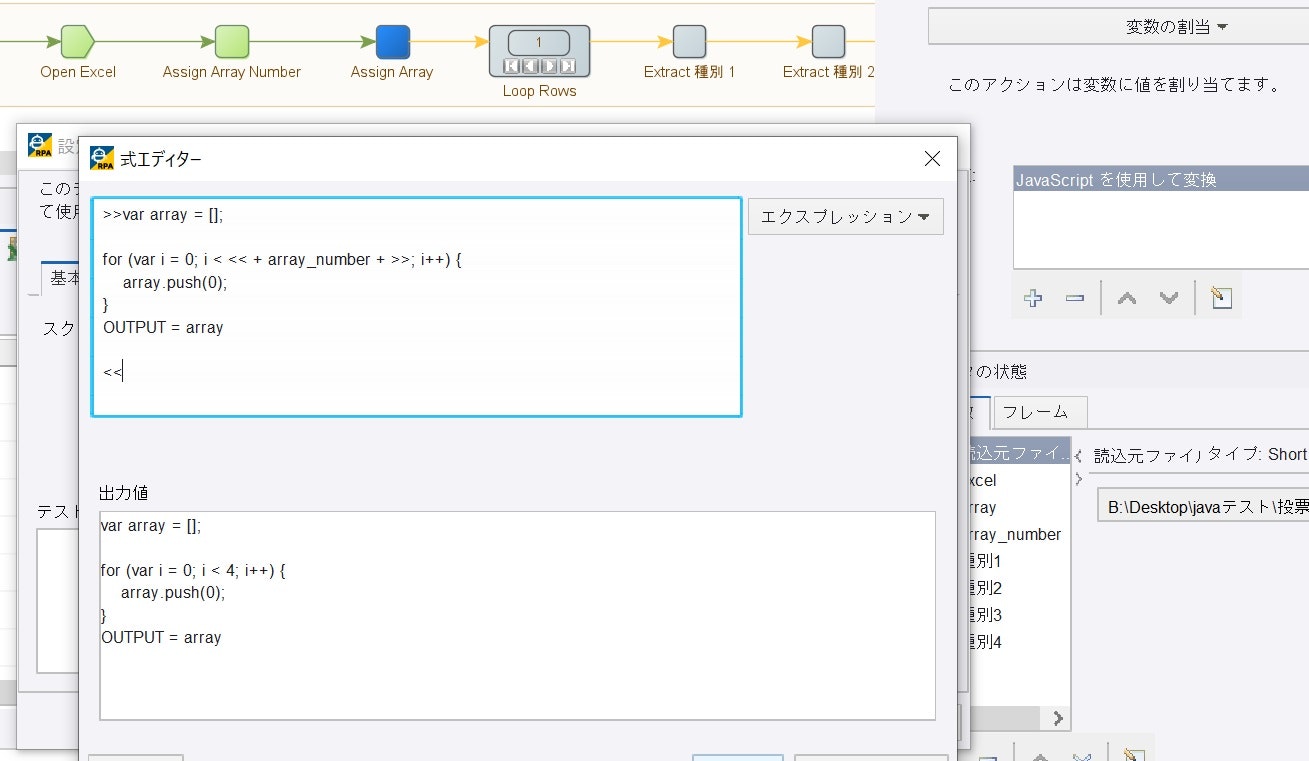The image size is (1309, 761).
Task: Select the blue Assign Array step node
Action: 392,42
